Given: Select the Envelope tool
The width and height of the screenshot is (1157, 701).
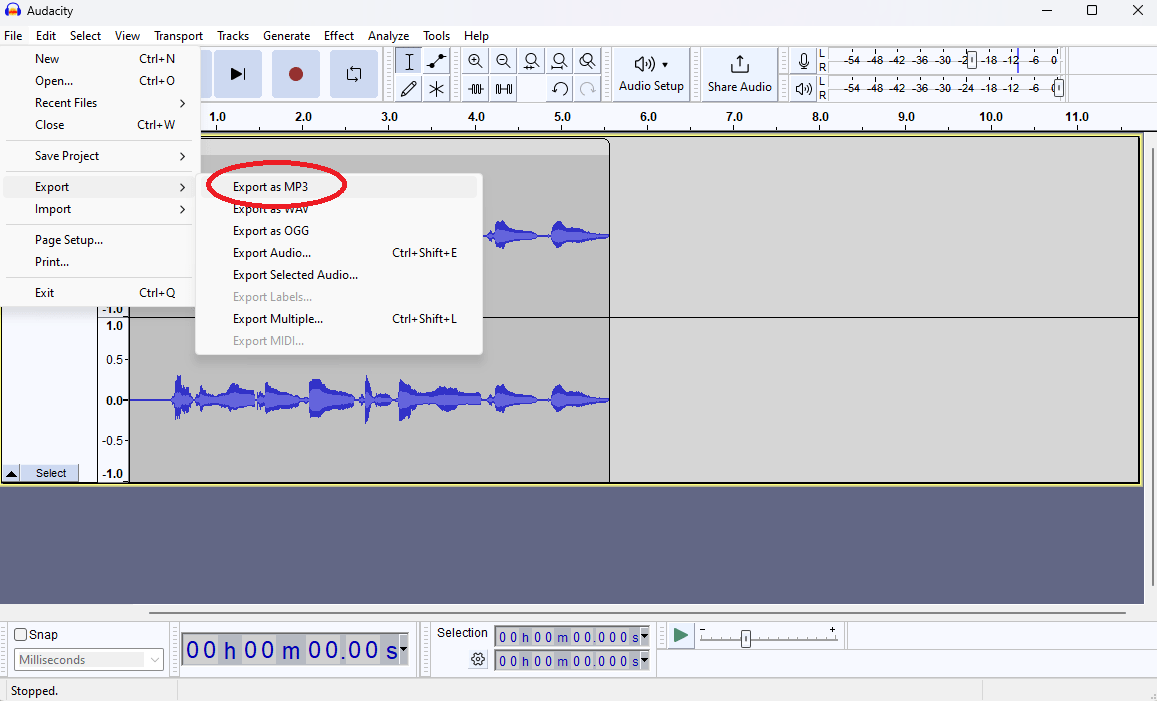Looking at the screenshot, I should tap(436, 61).
